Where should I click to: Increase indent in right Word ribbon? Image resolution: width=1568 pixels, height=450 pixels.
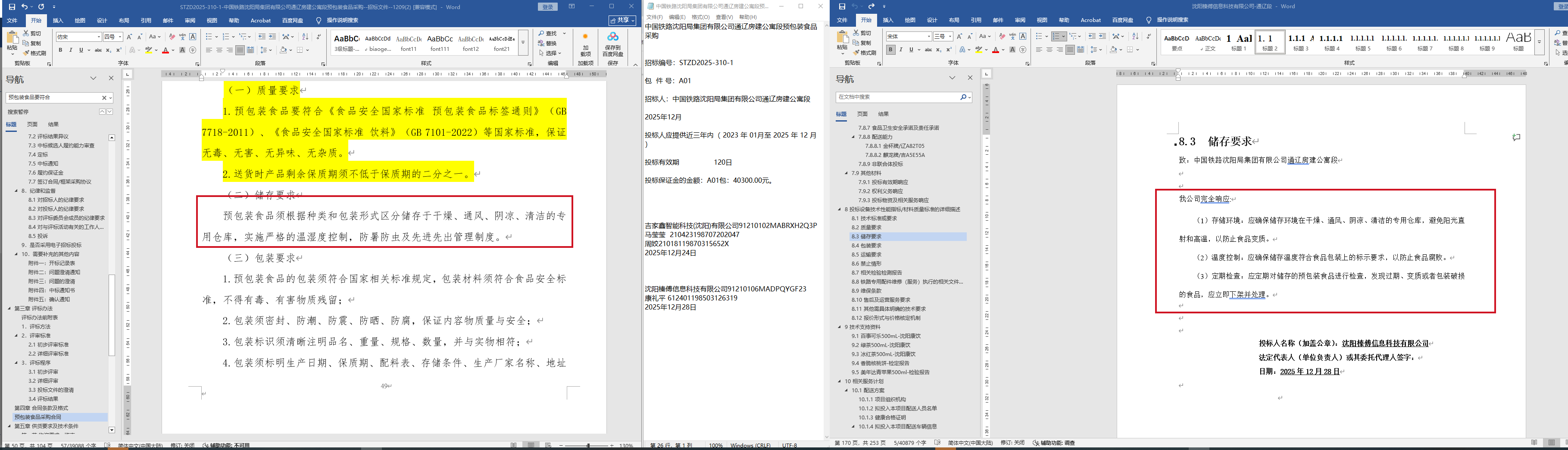point(1103,37)
